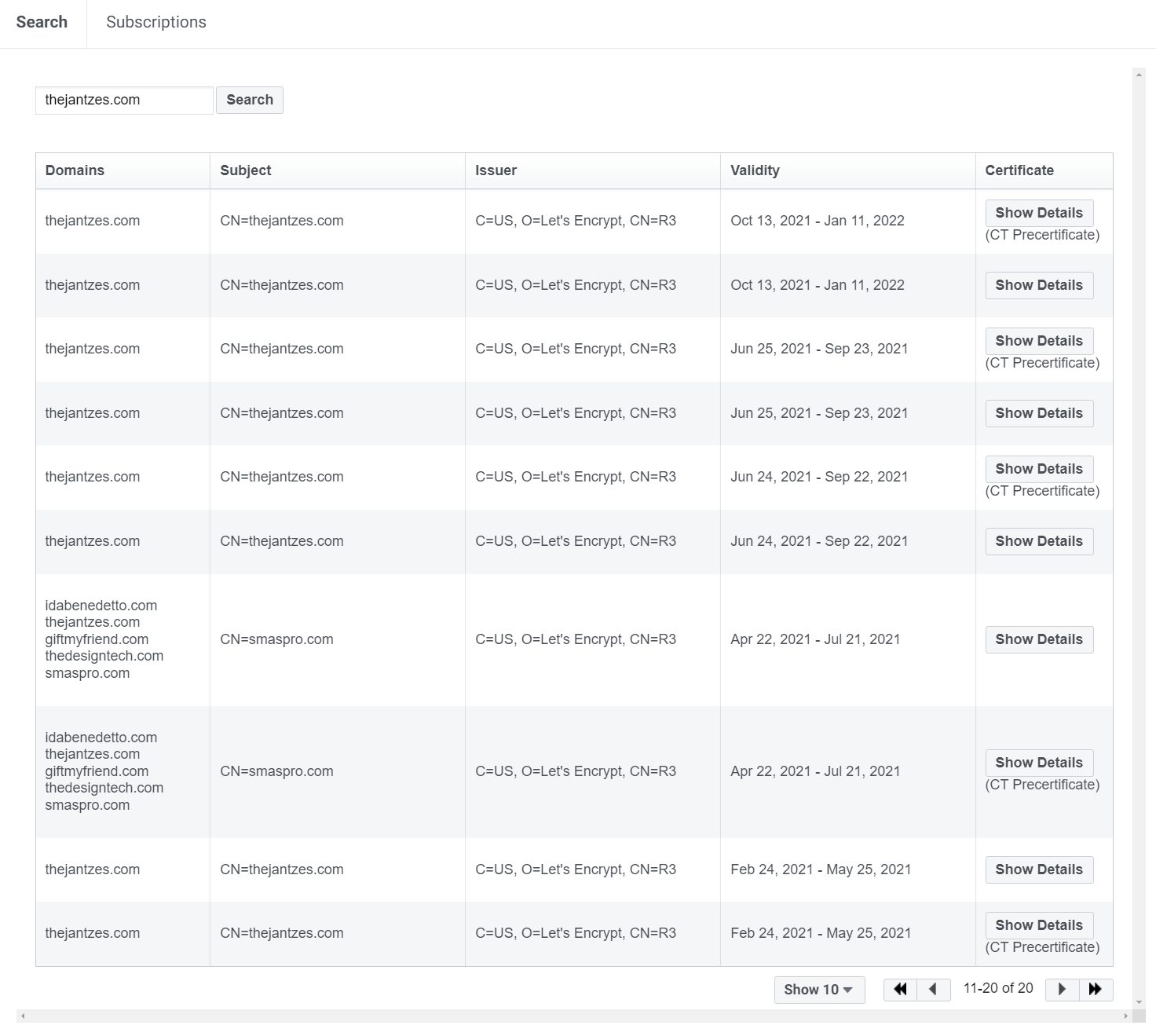
Task: Show Details for Oct 13, 2021 CT Precertificate
Action: (1039, 213)
